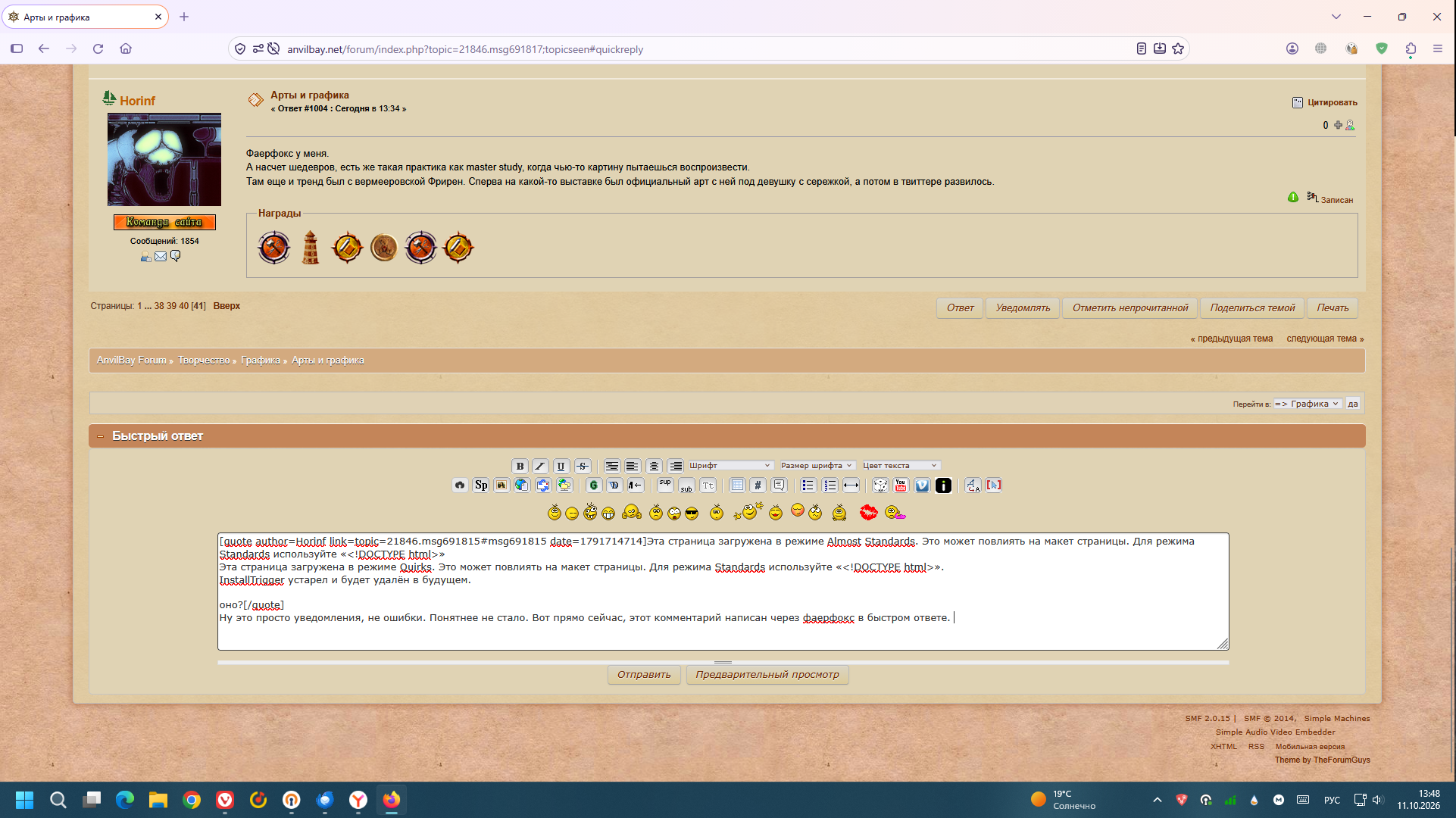
Task: Right-align text with the toolbar button
Action: point(675,466)
